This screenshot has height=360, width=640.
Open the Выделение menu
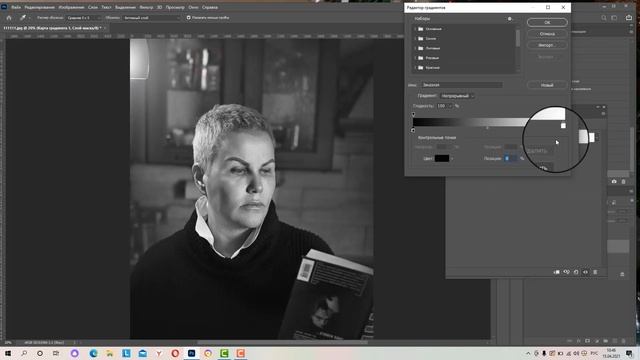[125, 7]
